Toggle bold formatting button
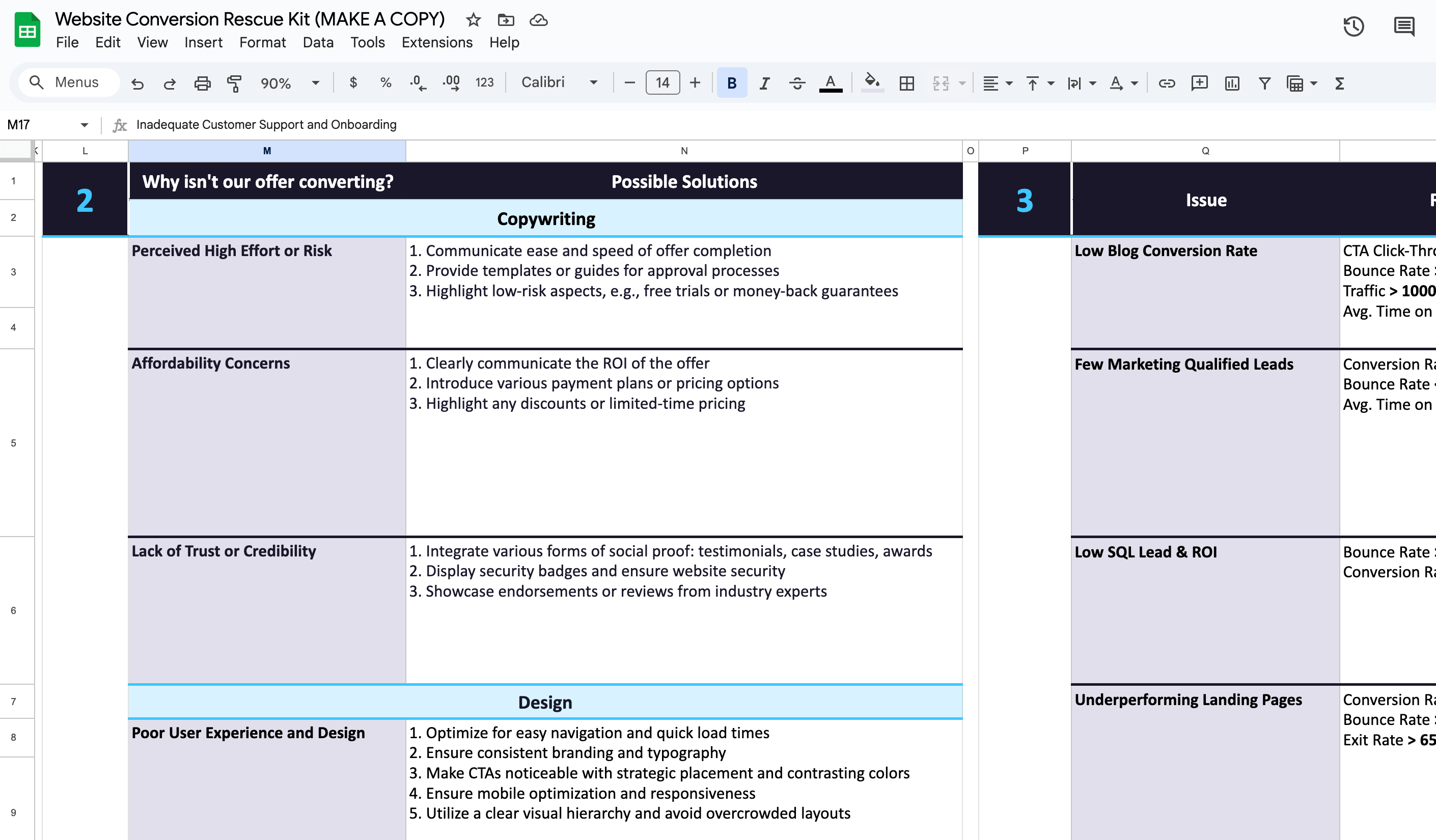The height and width of the screenshot is (840, 1436). tap(732, 83)
